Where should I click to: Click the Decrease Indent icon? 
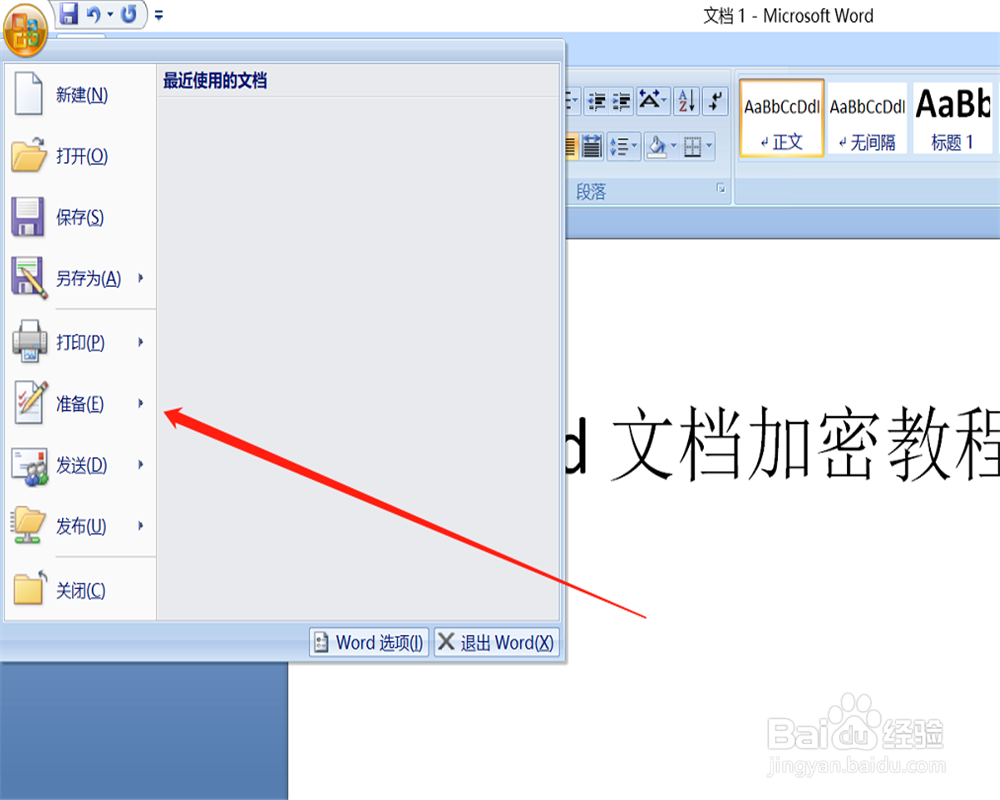(x=596, y=101)
